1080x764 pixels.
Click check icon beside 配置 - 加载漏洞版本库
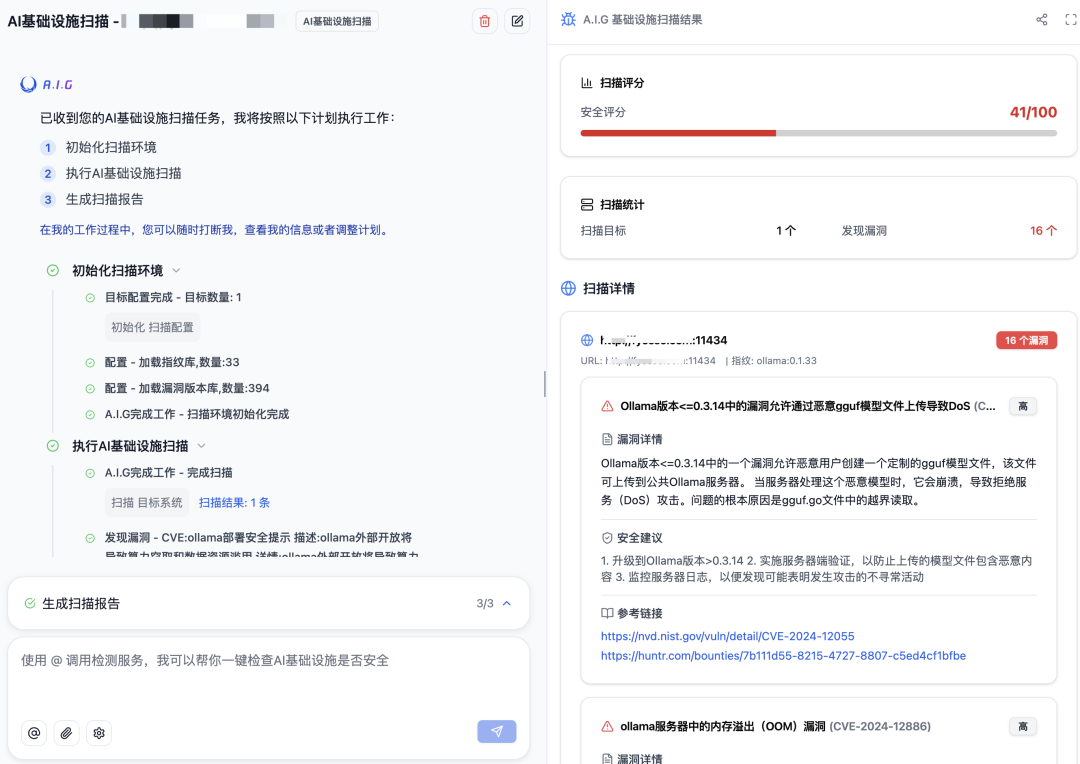coord(90,389)
